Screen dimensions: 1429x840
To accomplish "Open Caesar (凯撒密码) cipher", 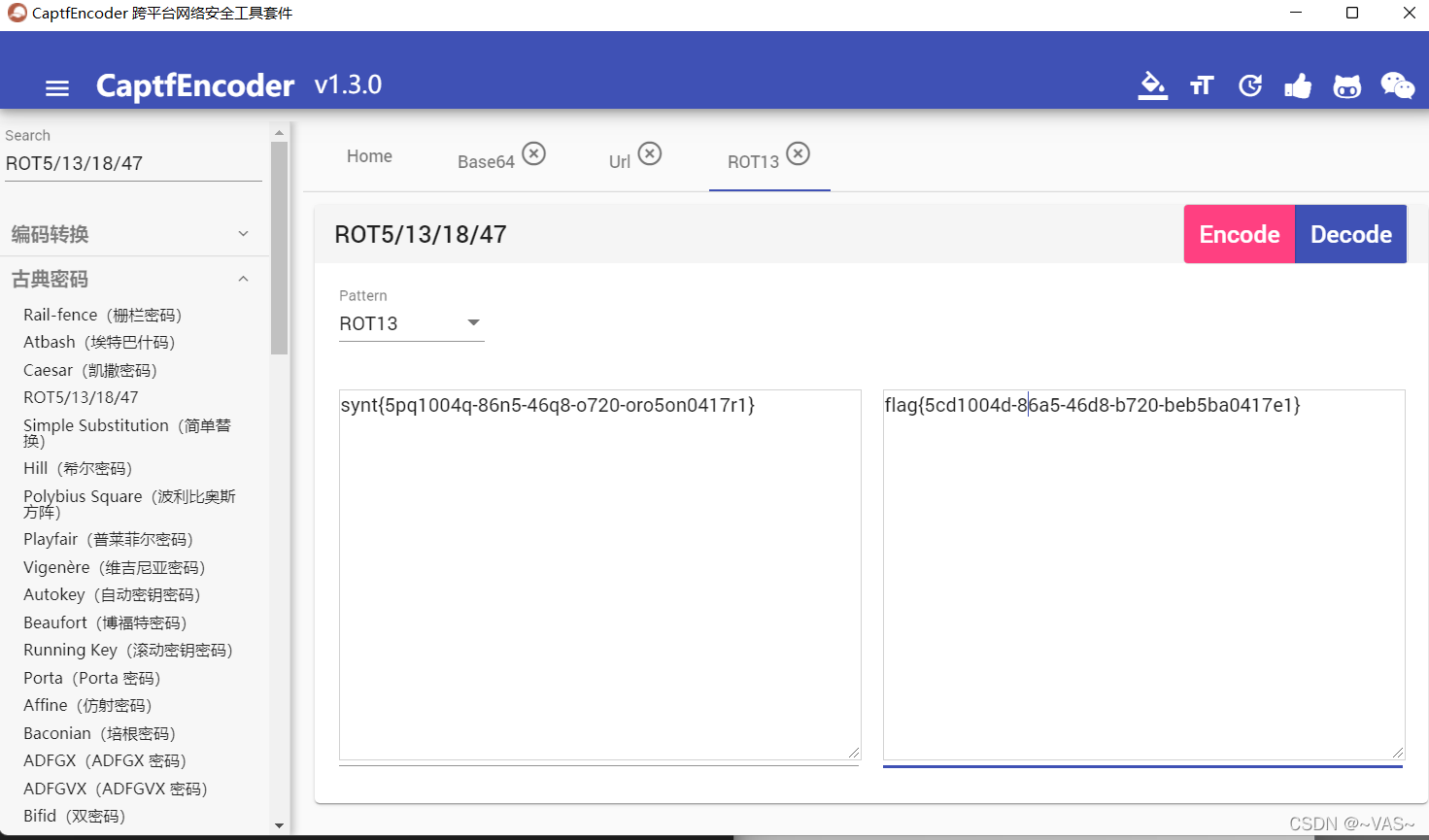I will (90, 370).
